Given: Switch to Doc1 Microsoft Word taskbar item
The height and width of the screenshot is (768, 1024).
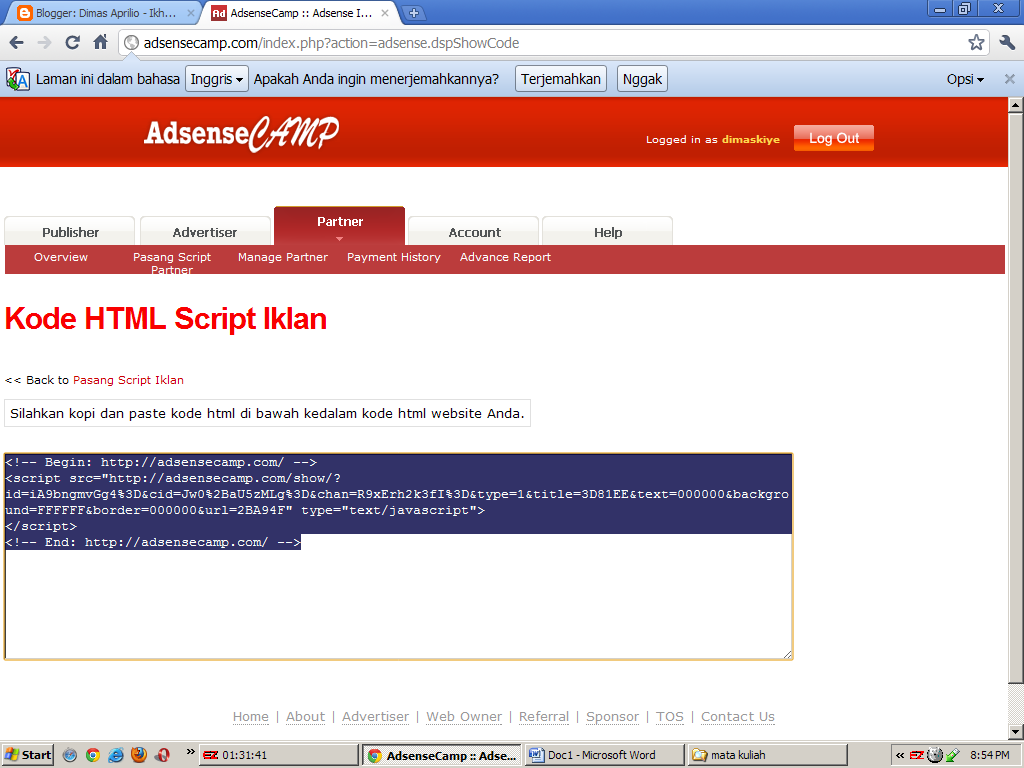Looking at the screenshot, I should (x=604, y=755).
